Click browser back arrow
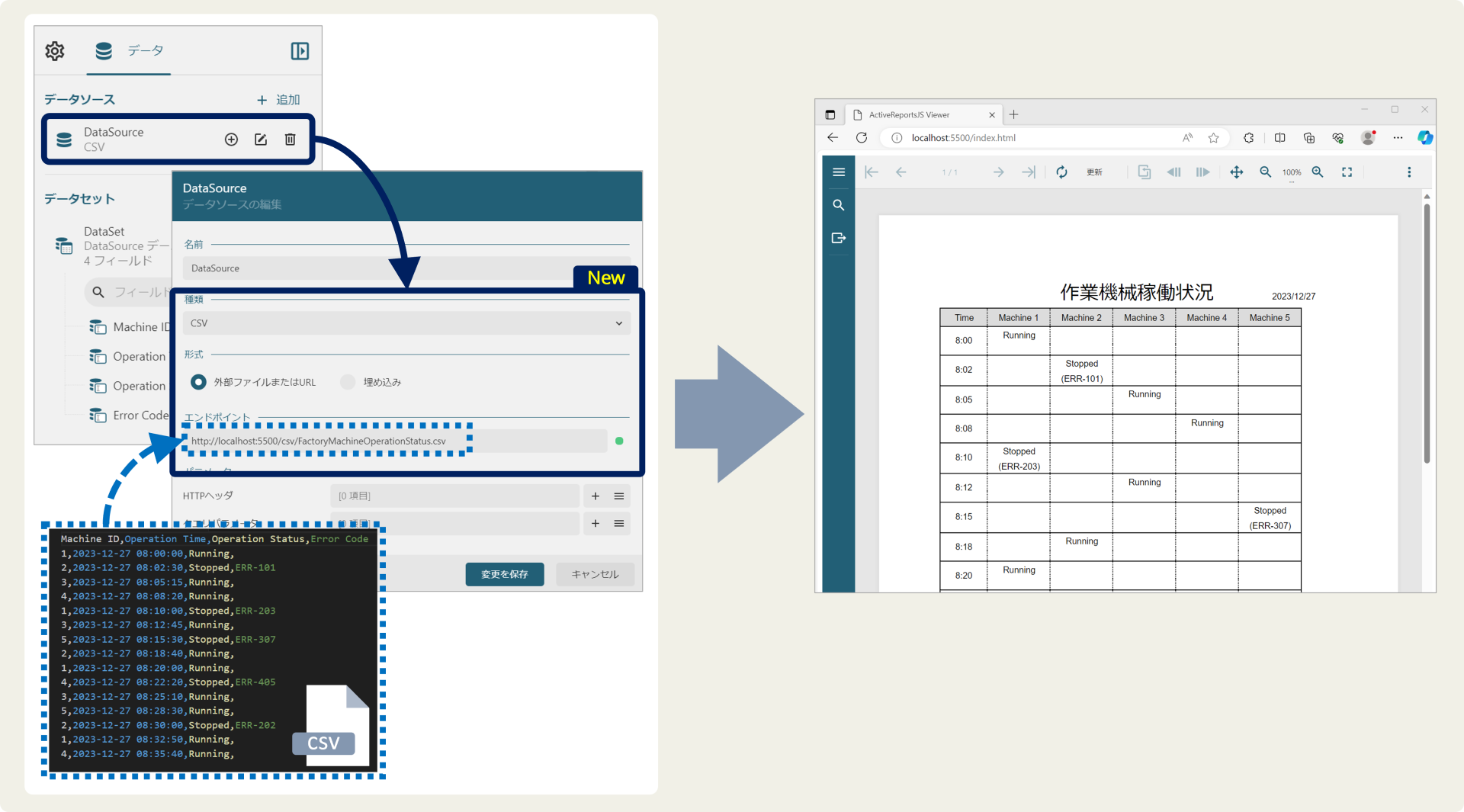 click(x=833, y=138)
